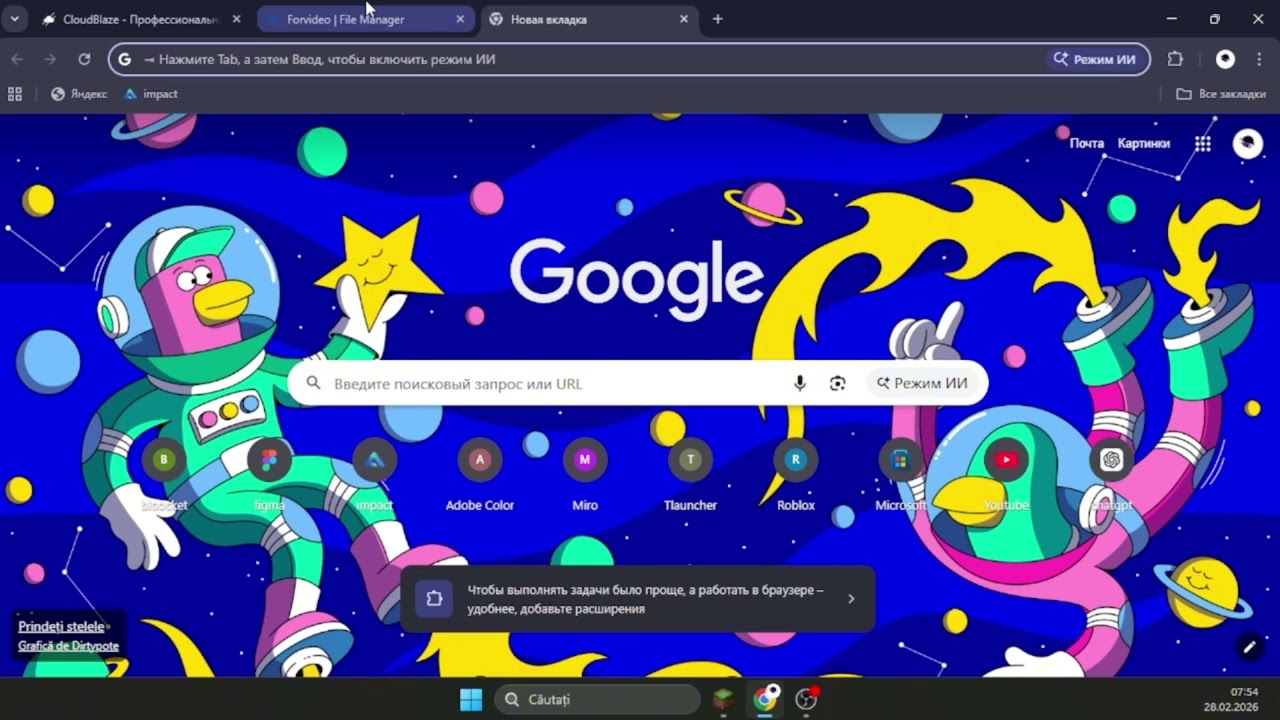Image resolution: width=1280 pixels, height=720 pixels.
Task: Click the add extensions suggestion banner
Action: click(x=638, y=599)
